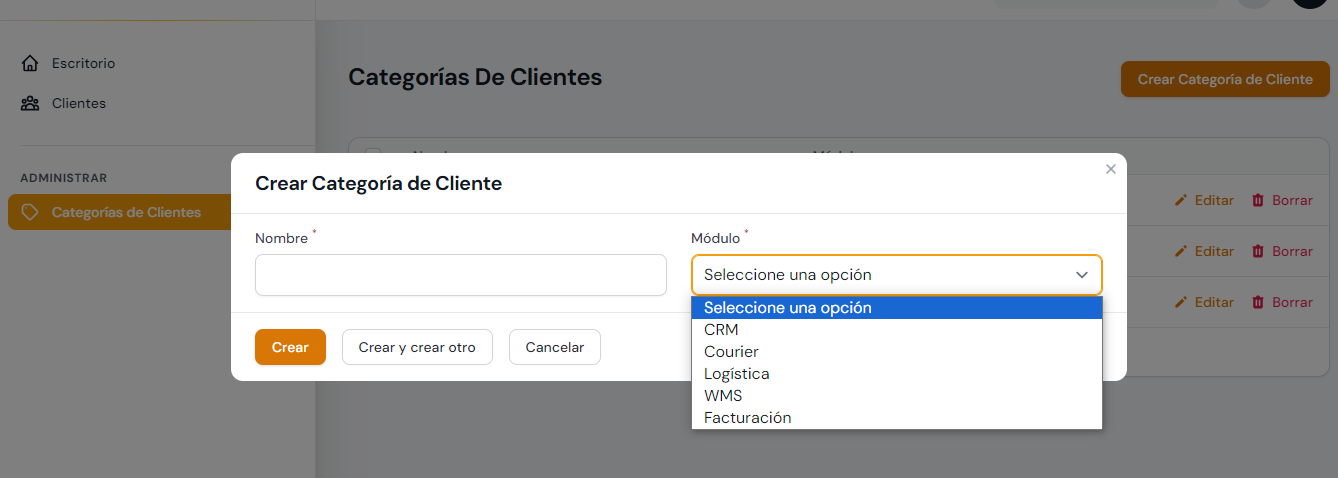Choose CRM from the Módulo list
1338x478 pixels.
(x=721, y=330)
